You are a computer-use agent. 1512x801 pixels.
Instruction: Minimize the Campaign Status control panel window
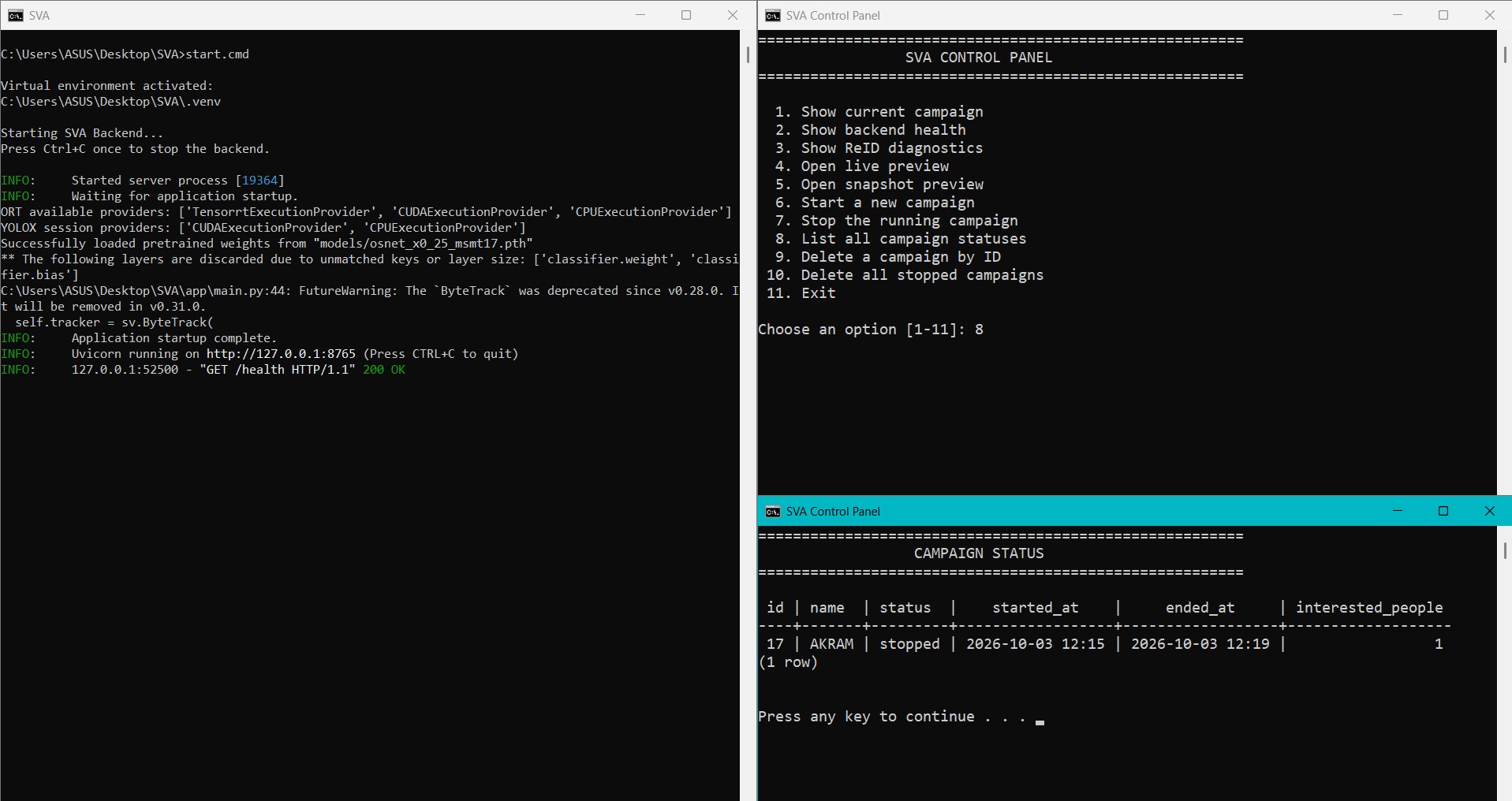[x=1398, y=511]
